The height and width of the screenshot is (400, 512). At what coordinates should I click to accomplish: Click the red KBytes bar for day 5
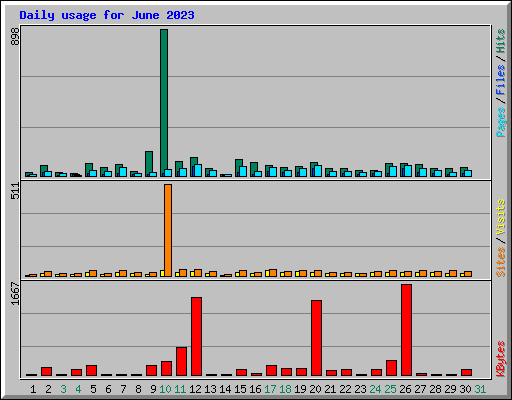coord(91,371)
